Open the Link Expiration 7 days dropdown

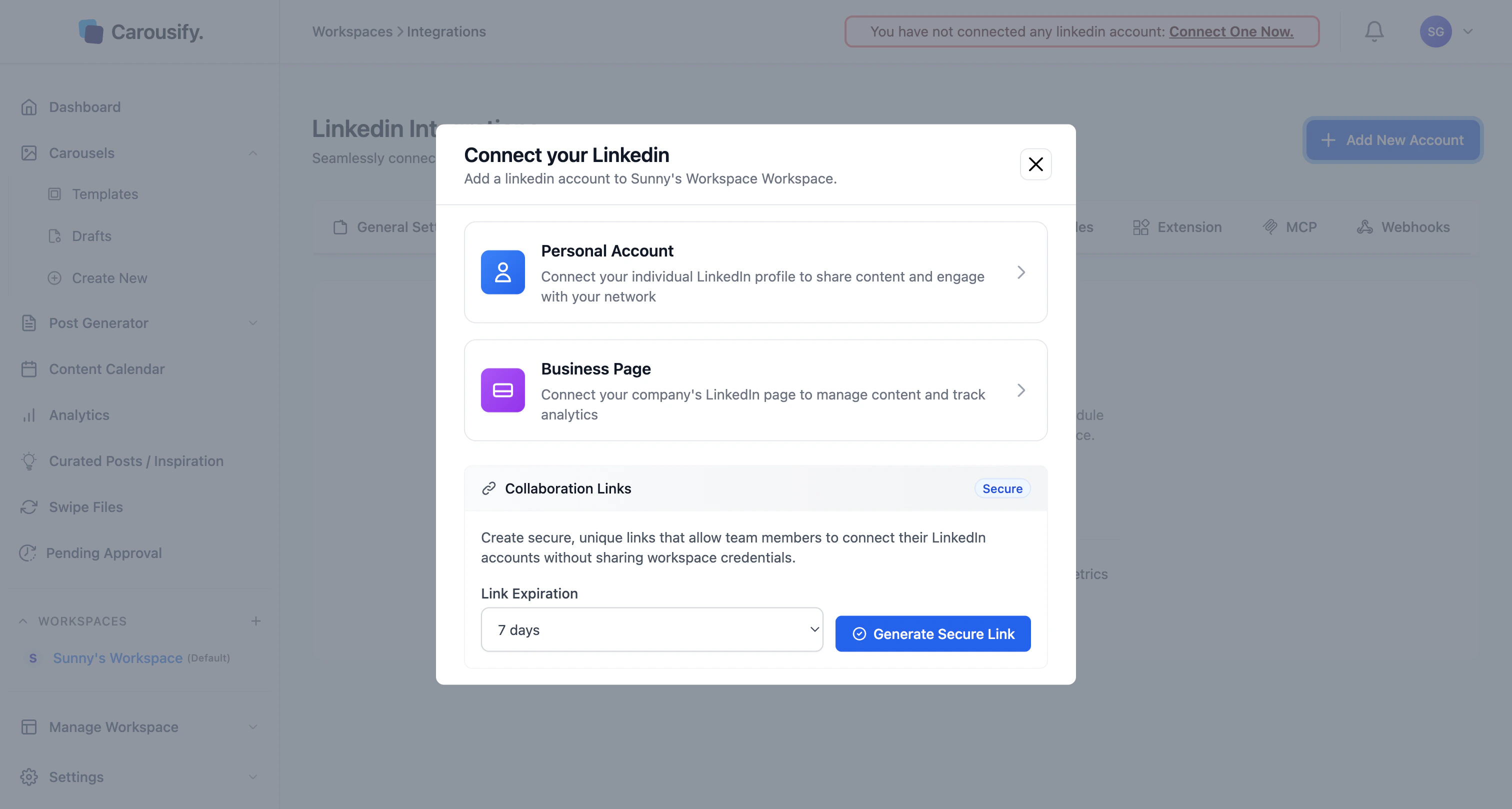tap(651, 629)
